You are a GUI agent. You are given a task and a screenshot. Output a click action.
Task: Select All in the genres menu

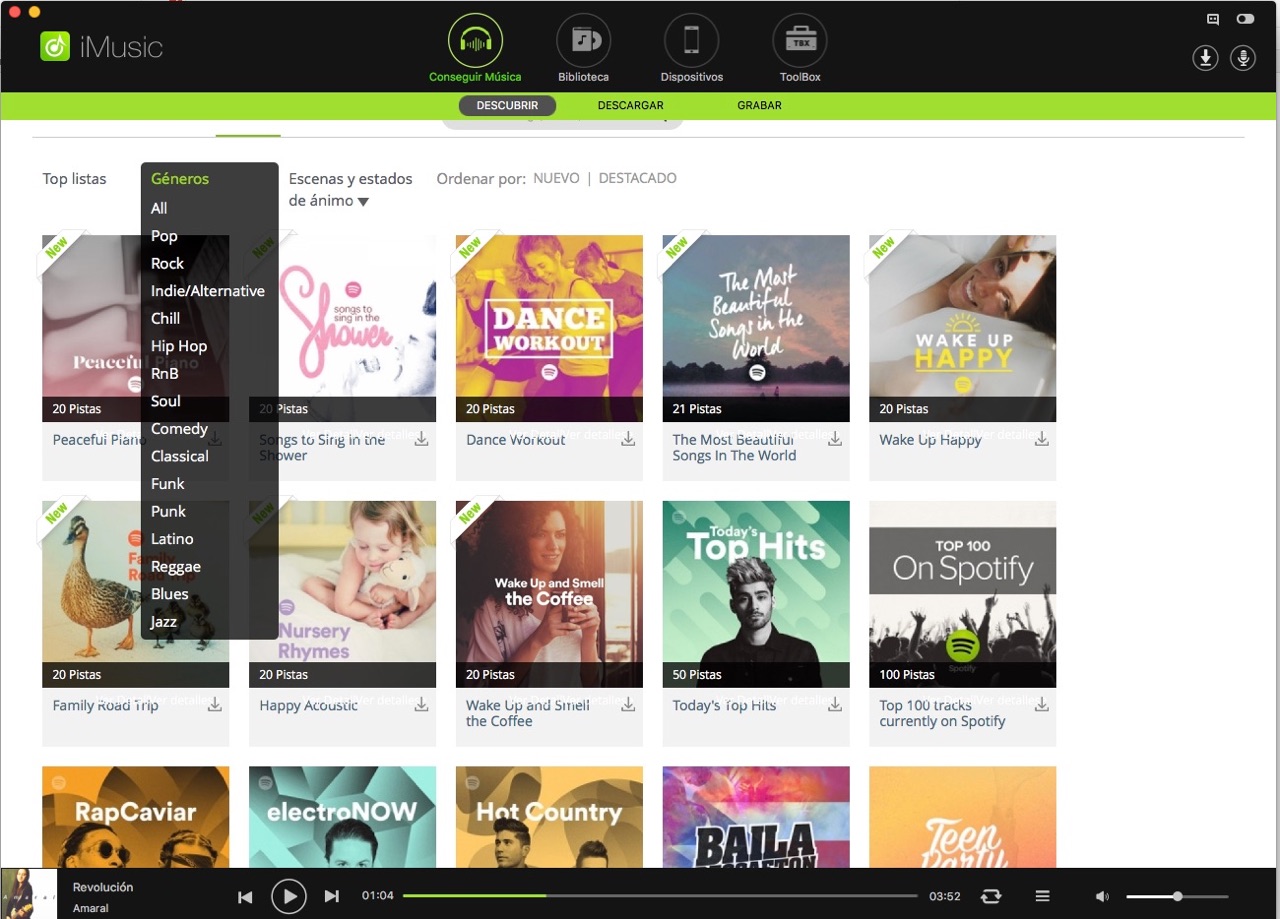(x=159, y=208)
